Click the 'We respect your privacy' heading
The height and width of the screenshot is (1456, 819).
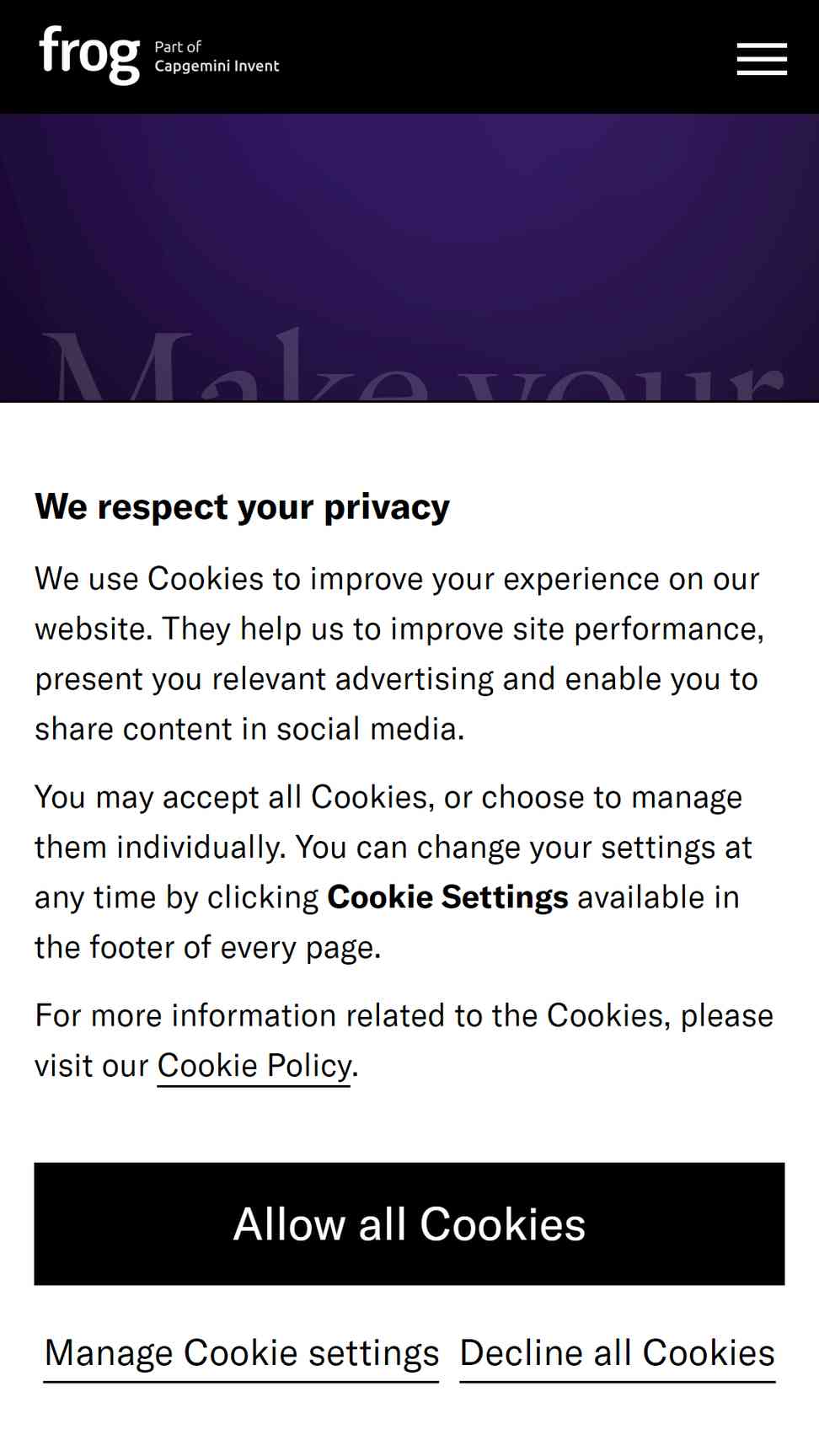coord(242,507)
